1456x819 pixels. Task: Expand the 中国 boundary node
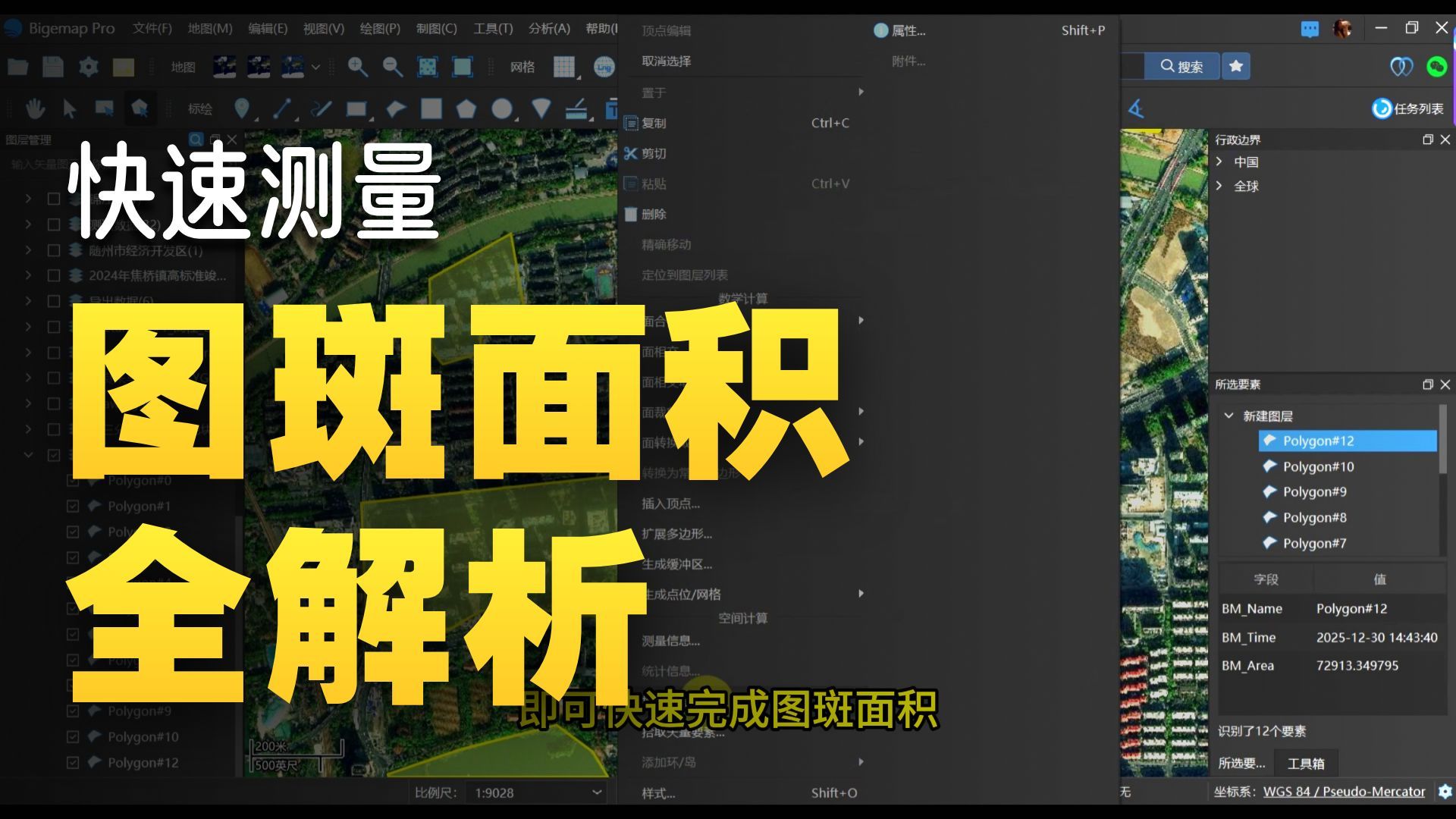point(1219,162)
